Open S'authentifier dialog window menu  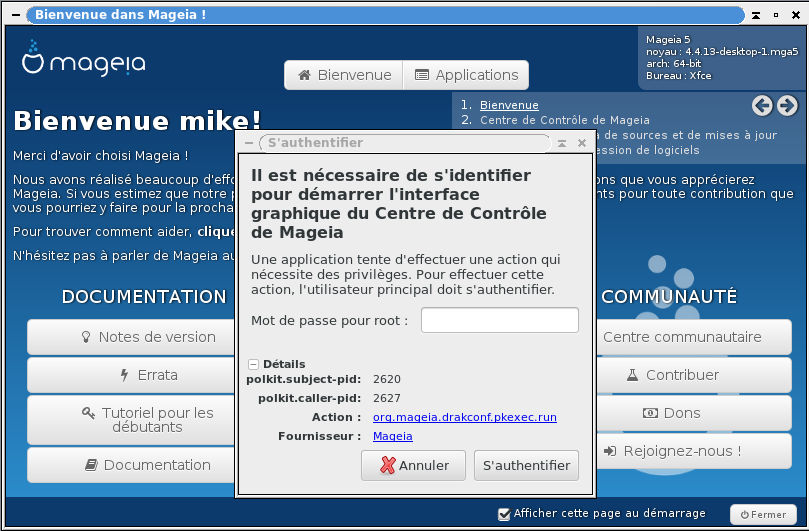pyautogui.click(x=249, y=143)
